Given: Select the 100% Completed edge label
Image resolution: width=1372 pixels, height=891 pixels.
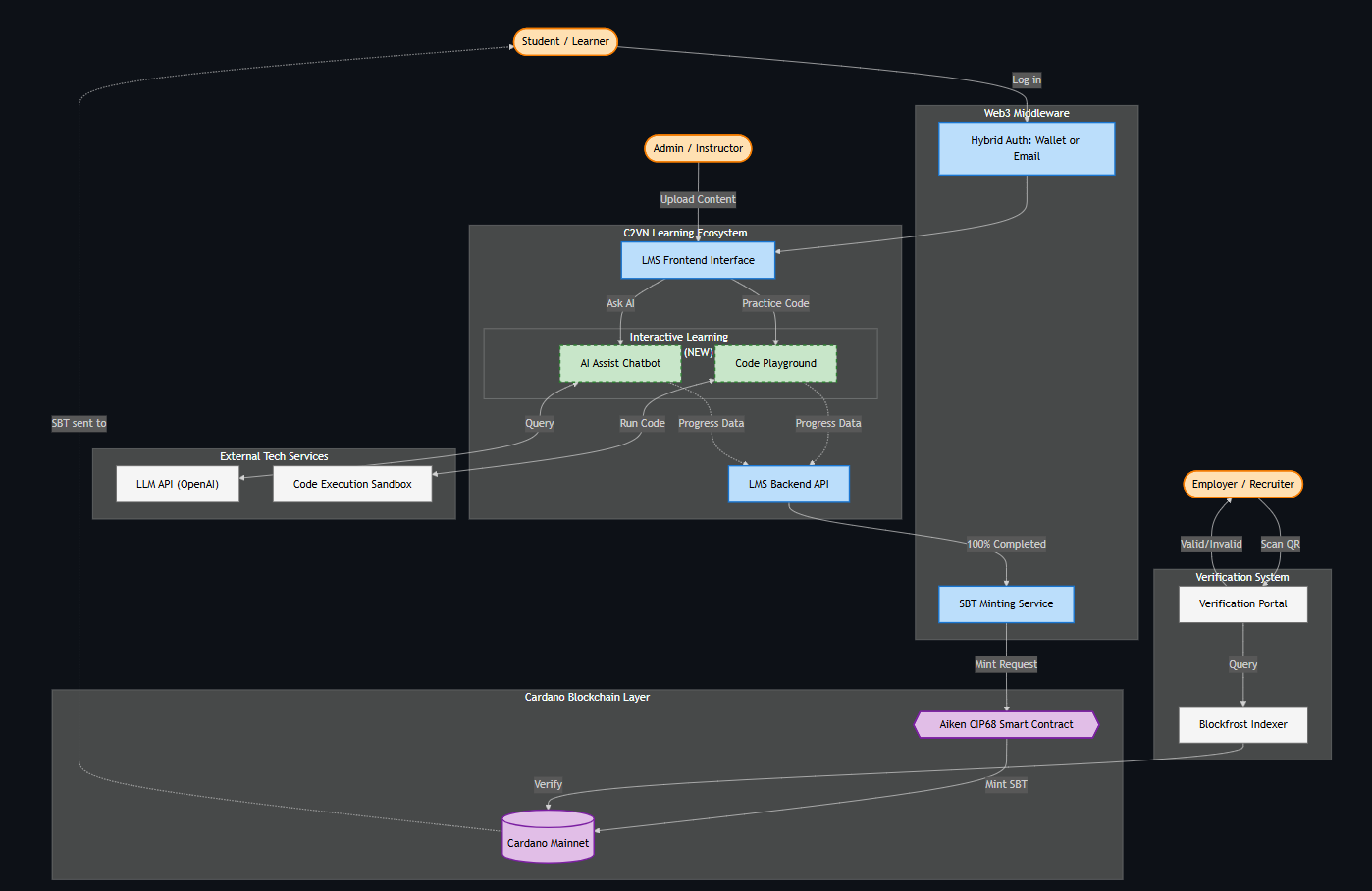Looking at the screenshot, I should 1006,545.
